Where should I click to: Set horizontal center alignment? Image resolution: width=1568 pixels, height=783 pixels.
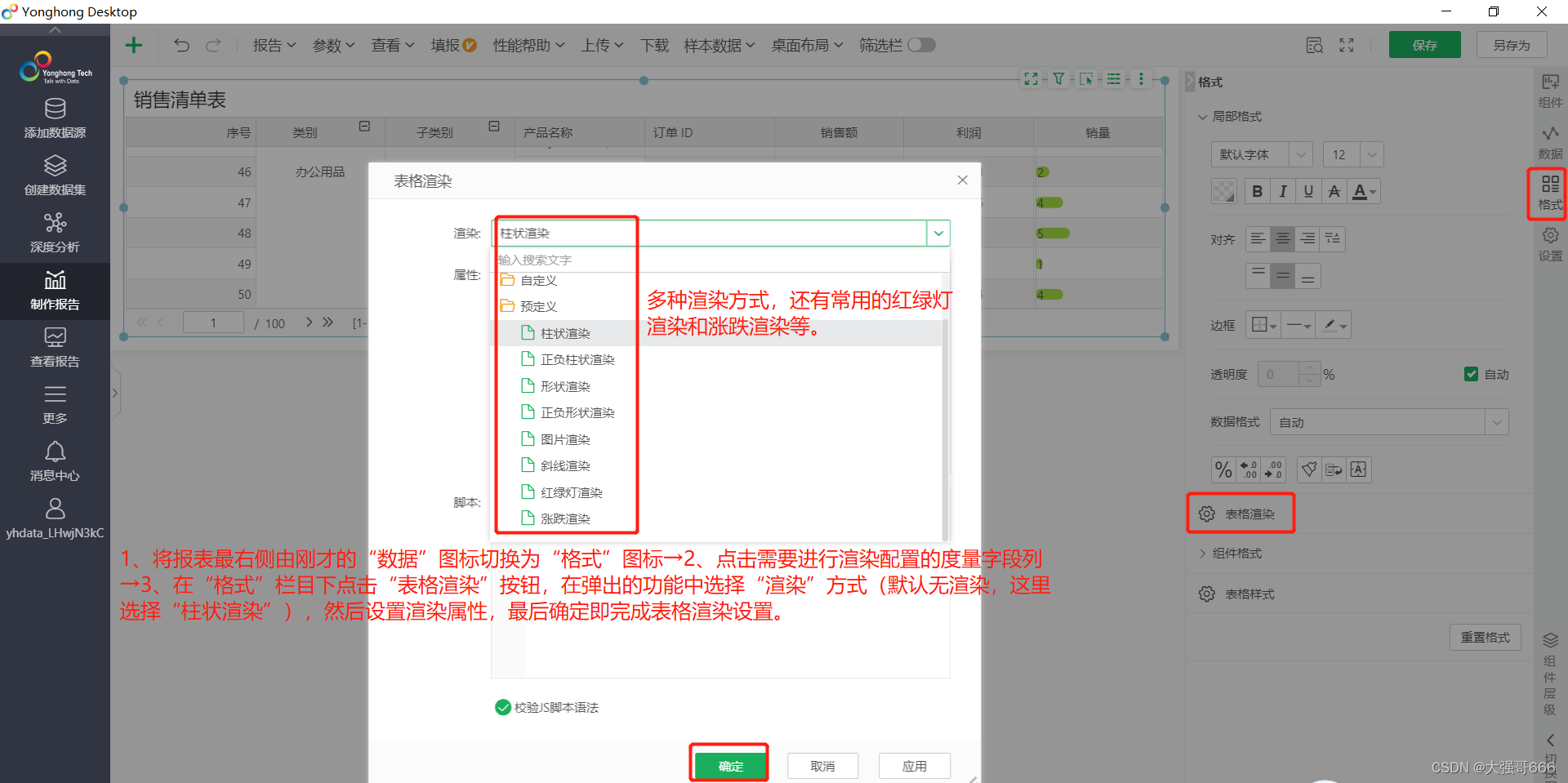(x=1282, y=238)
